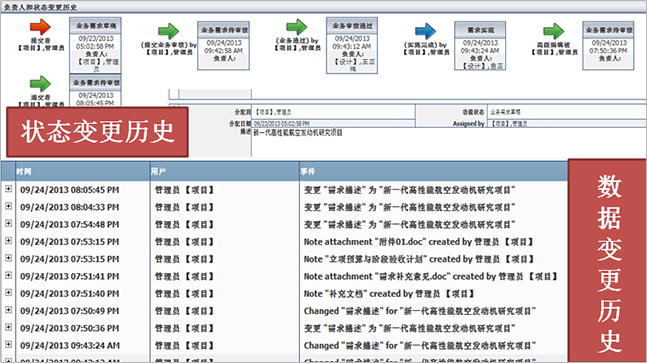Viewport: 647px width, 363px height.
Task: Click the description field 新一代高性能航空发动机研究项目
Action: (x=298, y=133)
